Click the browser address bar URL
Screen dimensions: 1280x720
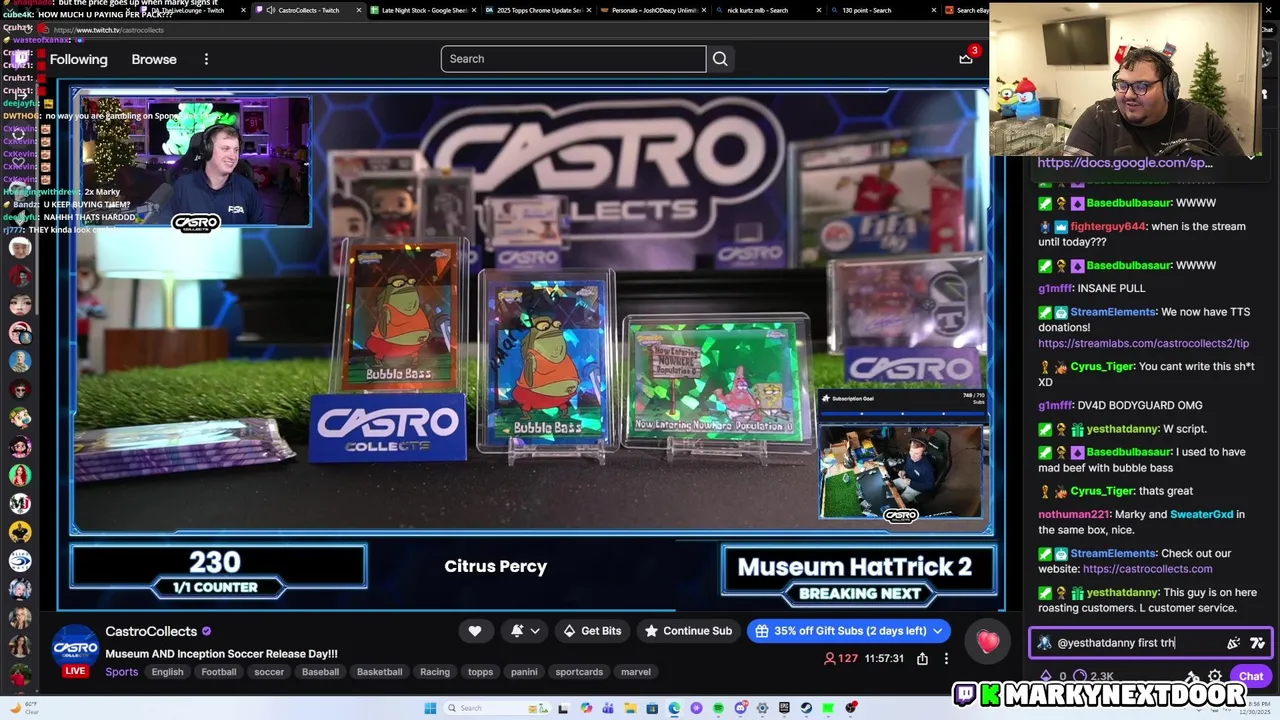coord(108,30)
